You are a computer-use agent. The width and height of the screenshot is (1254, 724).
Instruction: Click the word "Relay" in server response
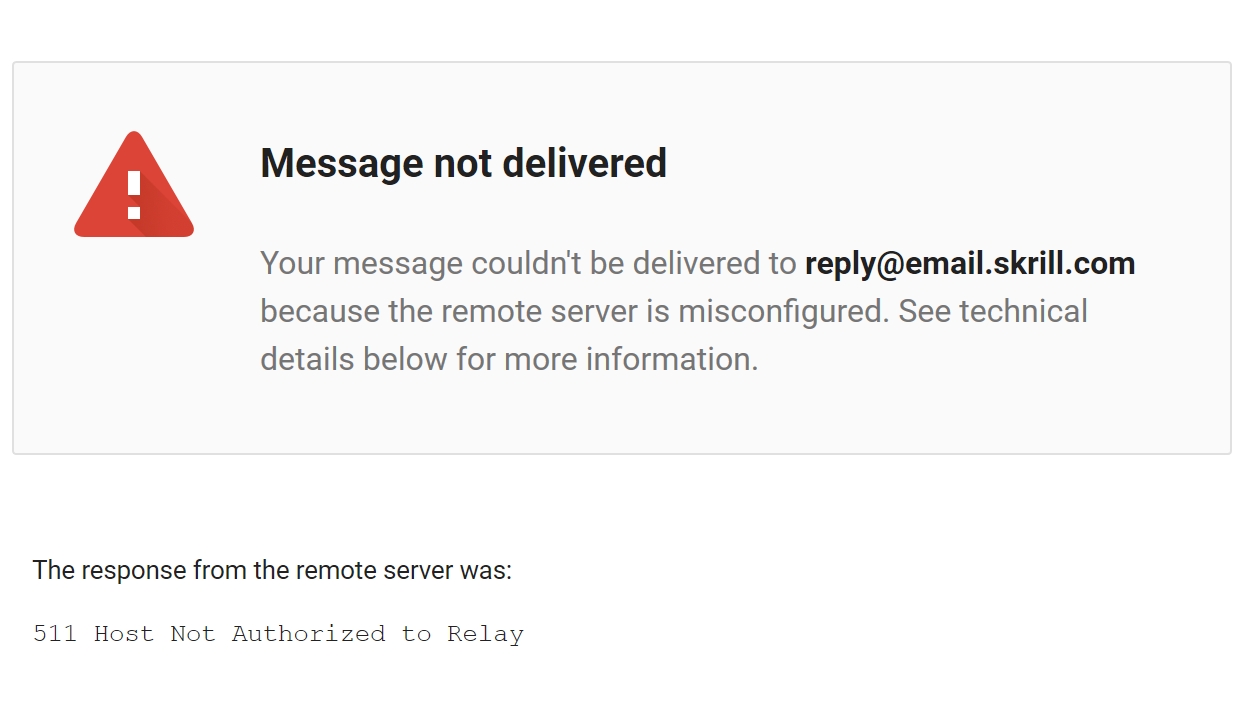click(x=485, y=635)
